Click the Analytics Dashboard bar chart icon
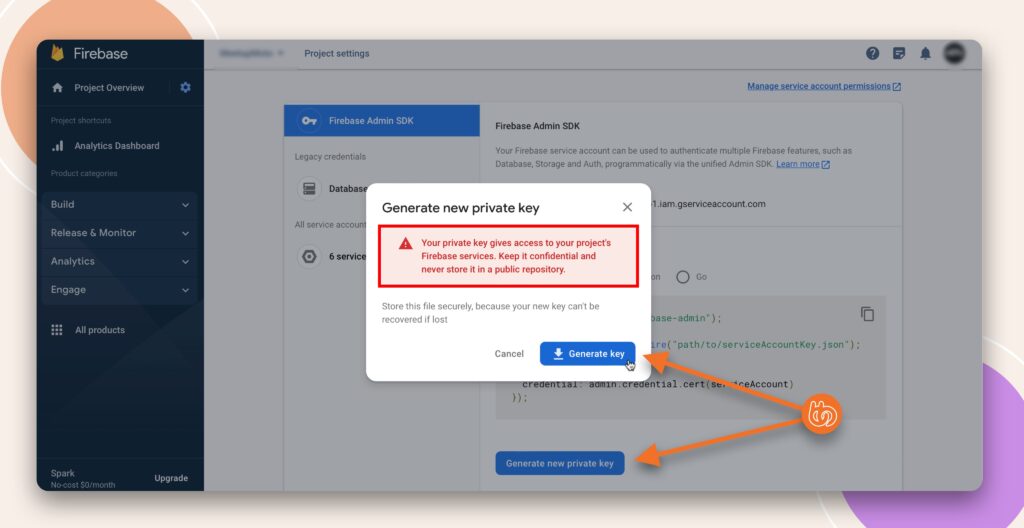Image resolution: width=1024 pixels, height=528 pixels. [x=58, y=146]
